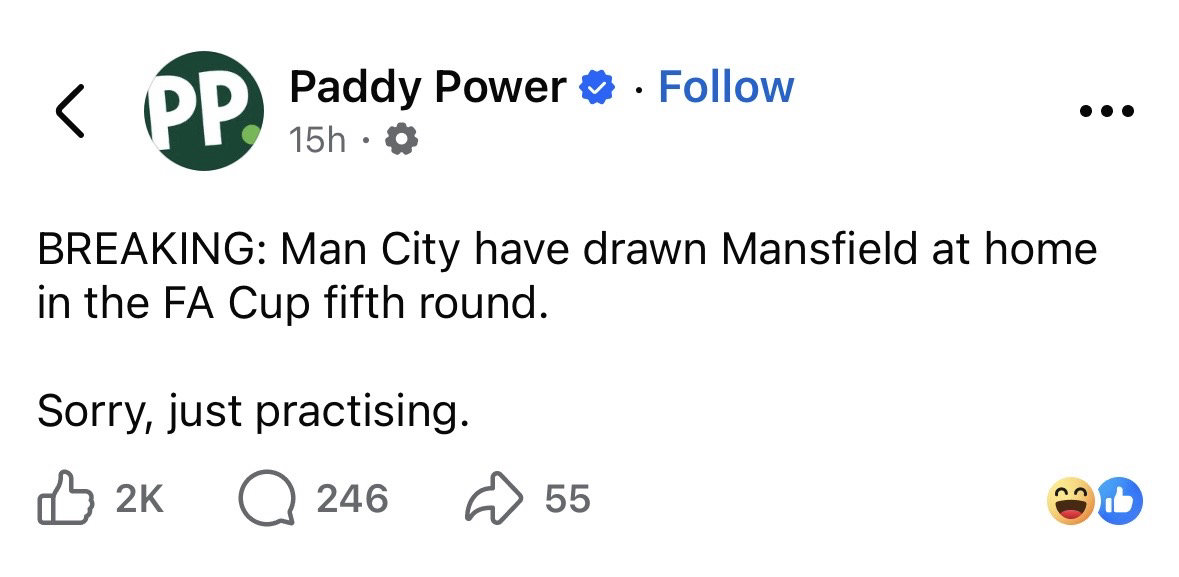Click the 'Sorry, just practising.' line
The image size is (1179, 577).
coord(253,410)
